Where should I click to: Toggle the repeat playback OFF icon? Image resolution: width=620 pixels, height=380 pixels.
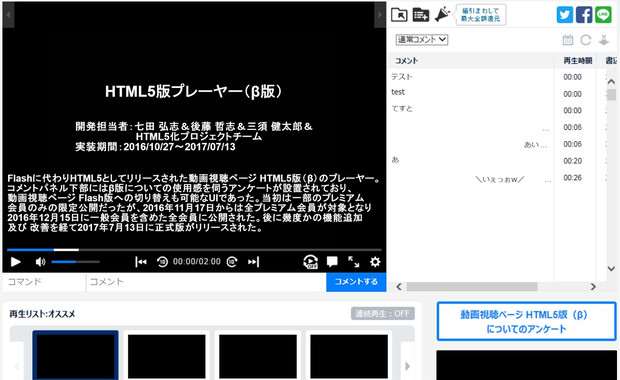[310, 262]
